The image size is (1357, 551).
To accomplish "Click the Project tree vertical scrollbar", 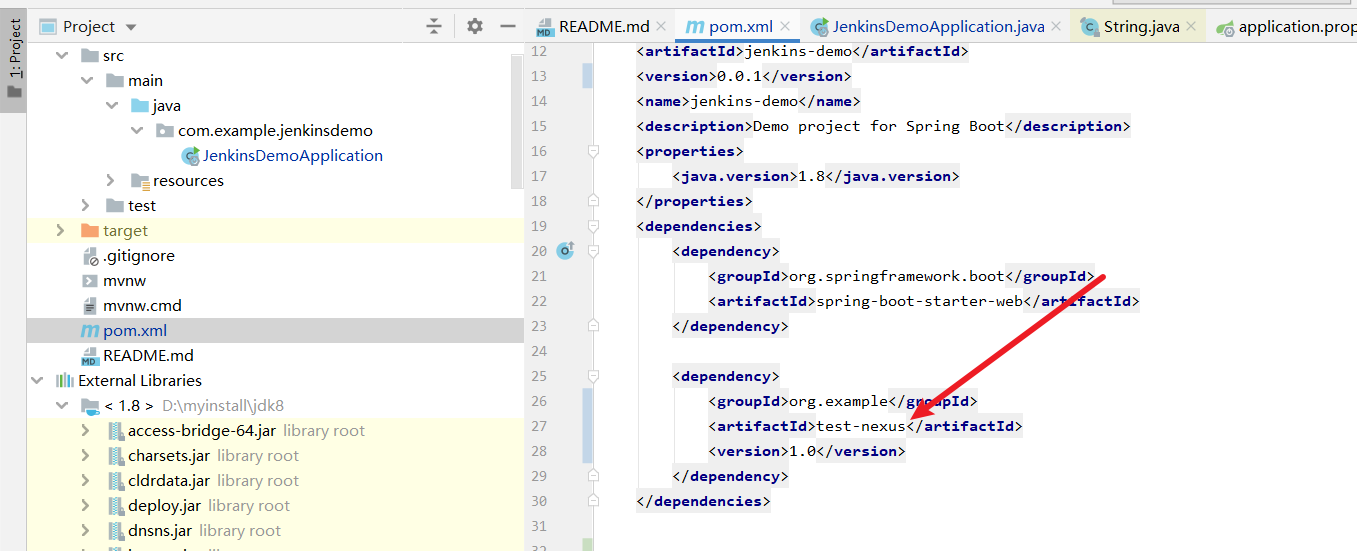I will 517,120.
